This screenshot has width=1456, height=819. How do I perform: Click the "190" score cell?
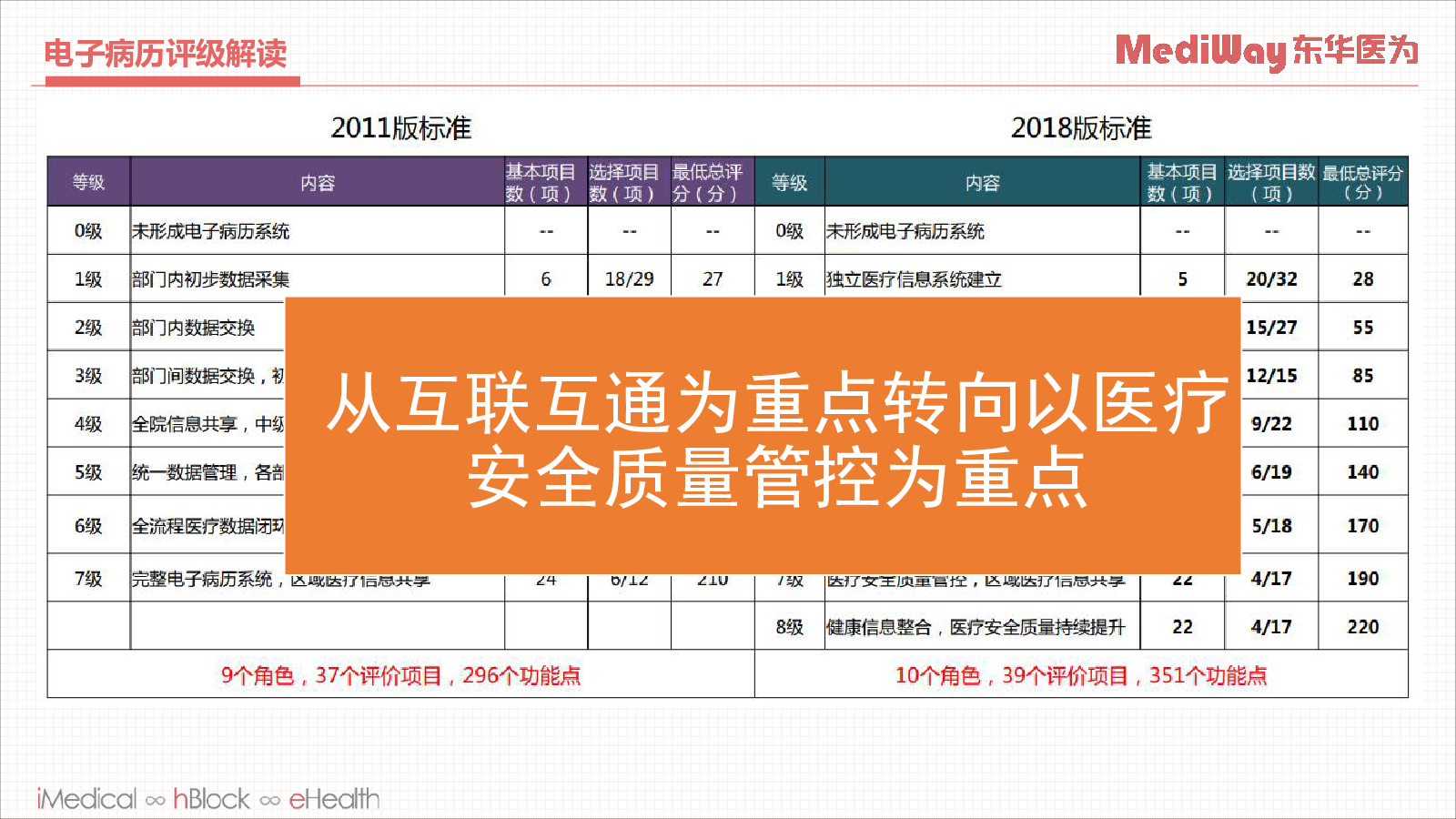[1363, 578]
